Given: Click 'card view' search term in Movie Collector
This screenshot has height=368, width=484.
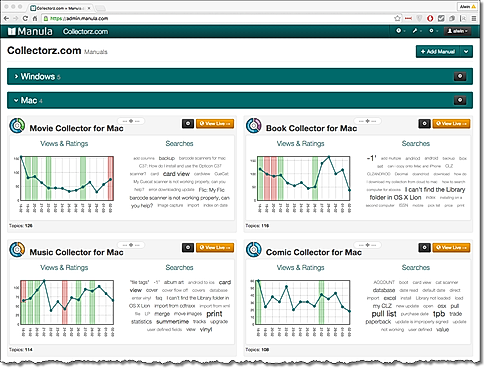Looking at the screenshot, I should (x=176, y=174).
